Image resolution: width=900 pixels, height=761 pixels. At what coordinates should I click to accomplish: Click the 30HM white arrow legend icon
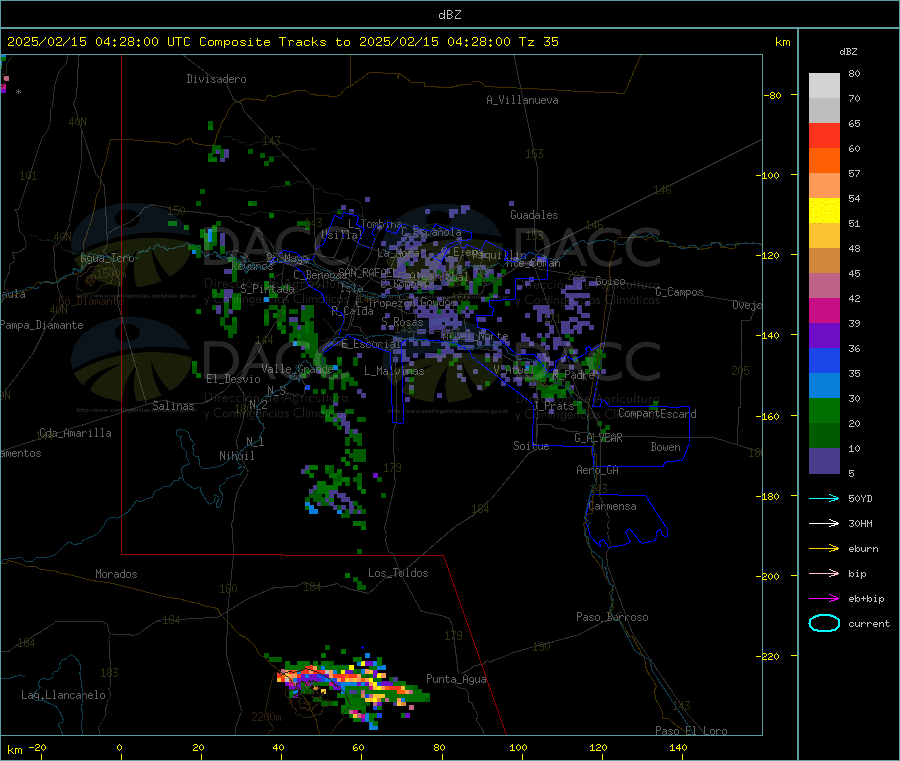tap(824, 523)
